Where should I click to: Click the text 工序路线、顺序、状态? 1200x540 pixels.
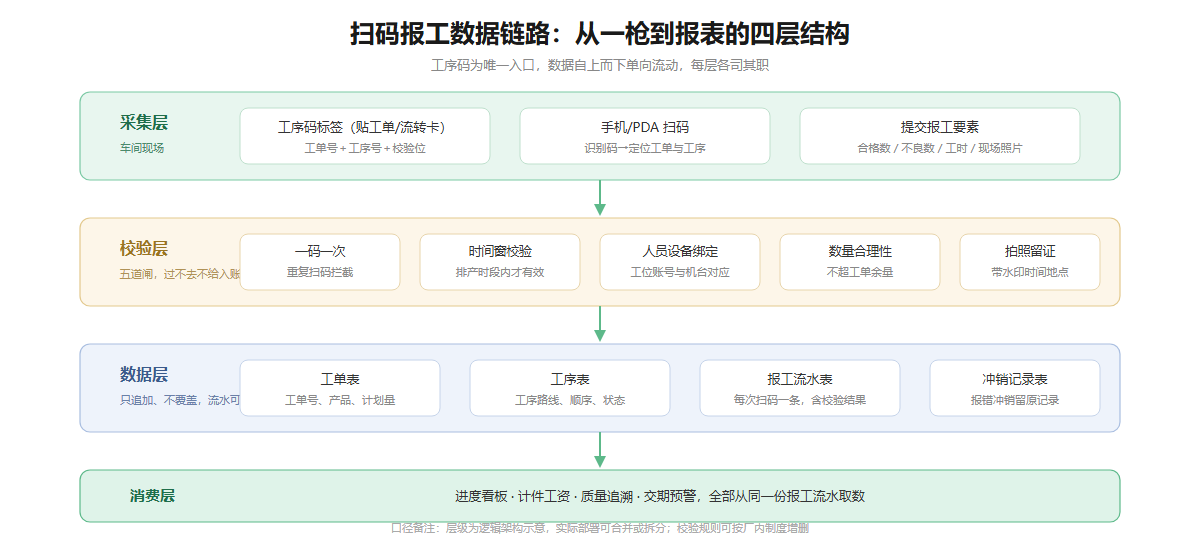point(570,400)
